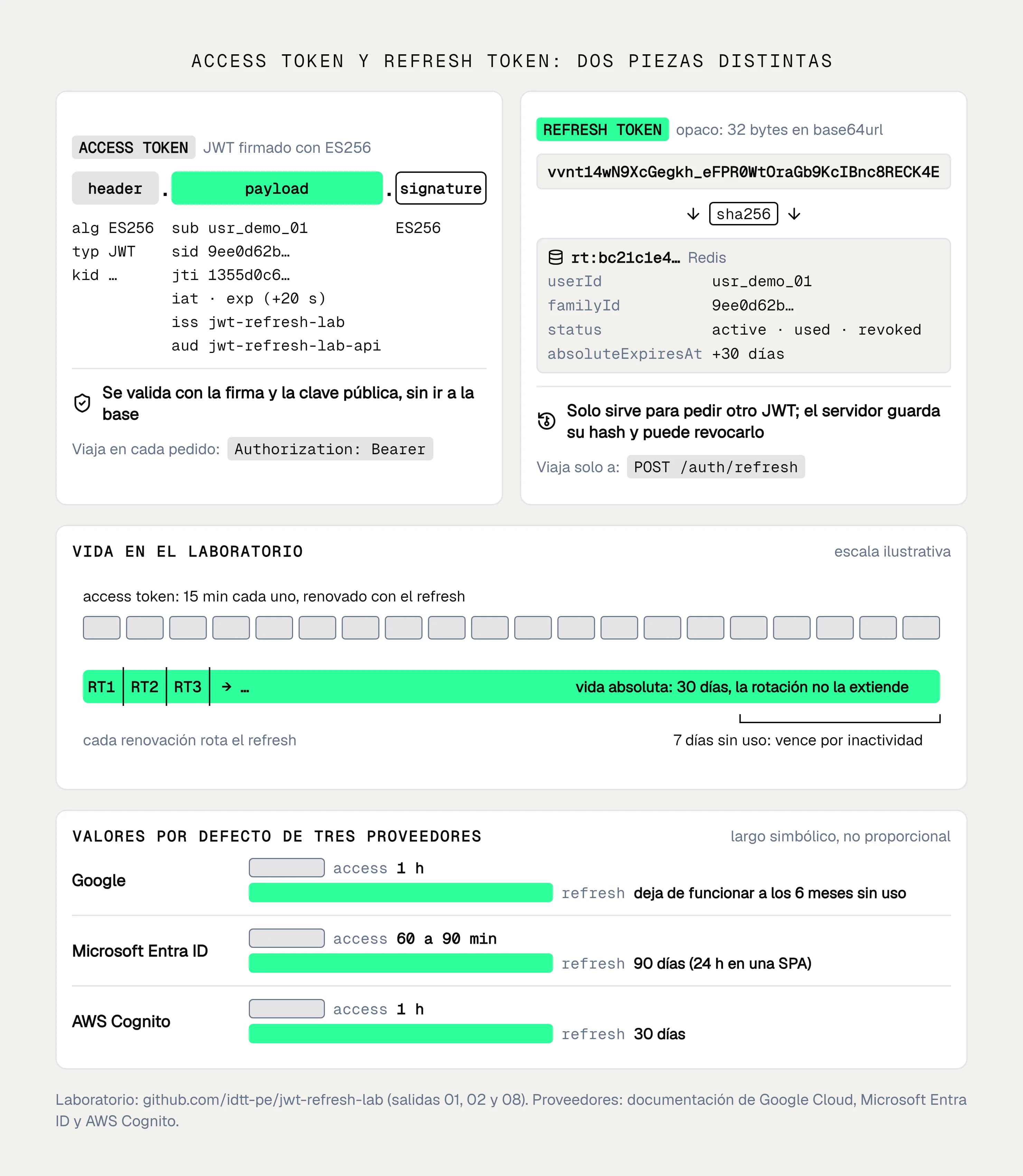Click 'cada renovación rota el refresh' caption
Viewport: 1023px width, 1176px height.
click(189, 740)
